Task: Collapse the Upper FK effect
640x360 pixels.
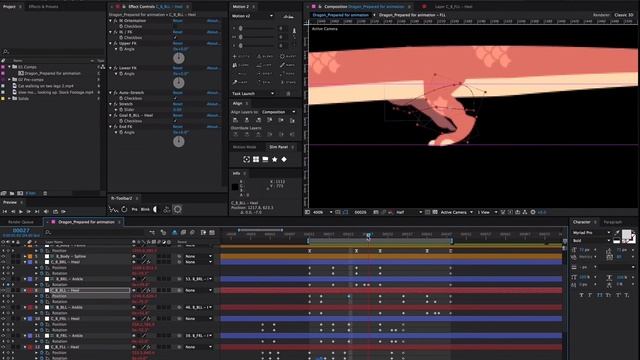Action: (110, 43)
